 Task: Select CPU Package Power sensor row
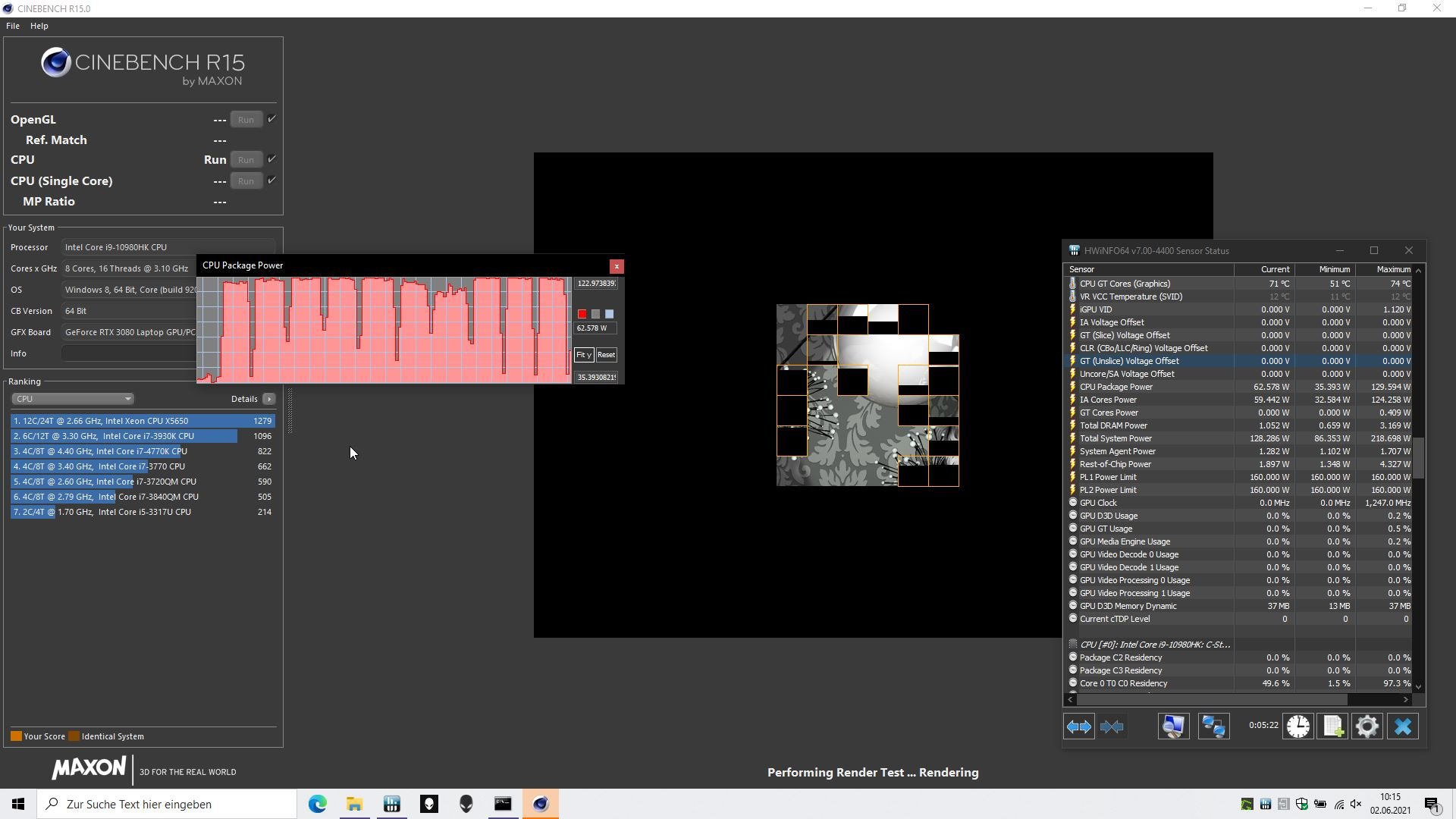pyautogui.click(x=1240, y=387)
